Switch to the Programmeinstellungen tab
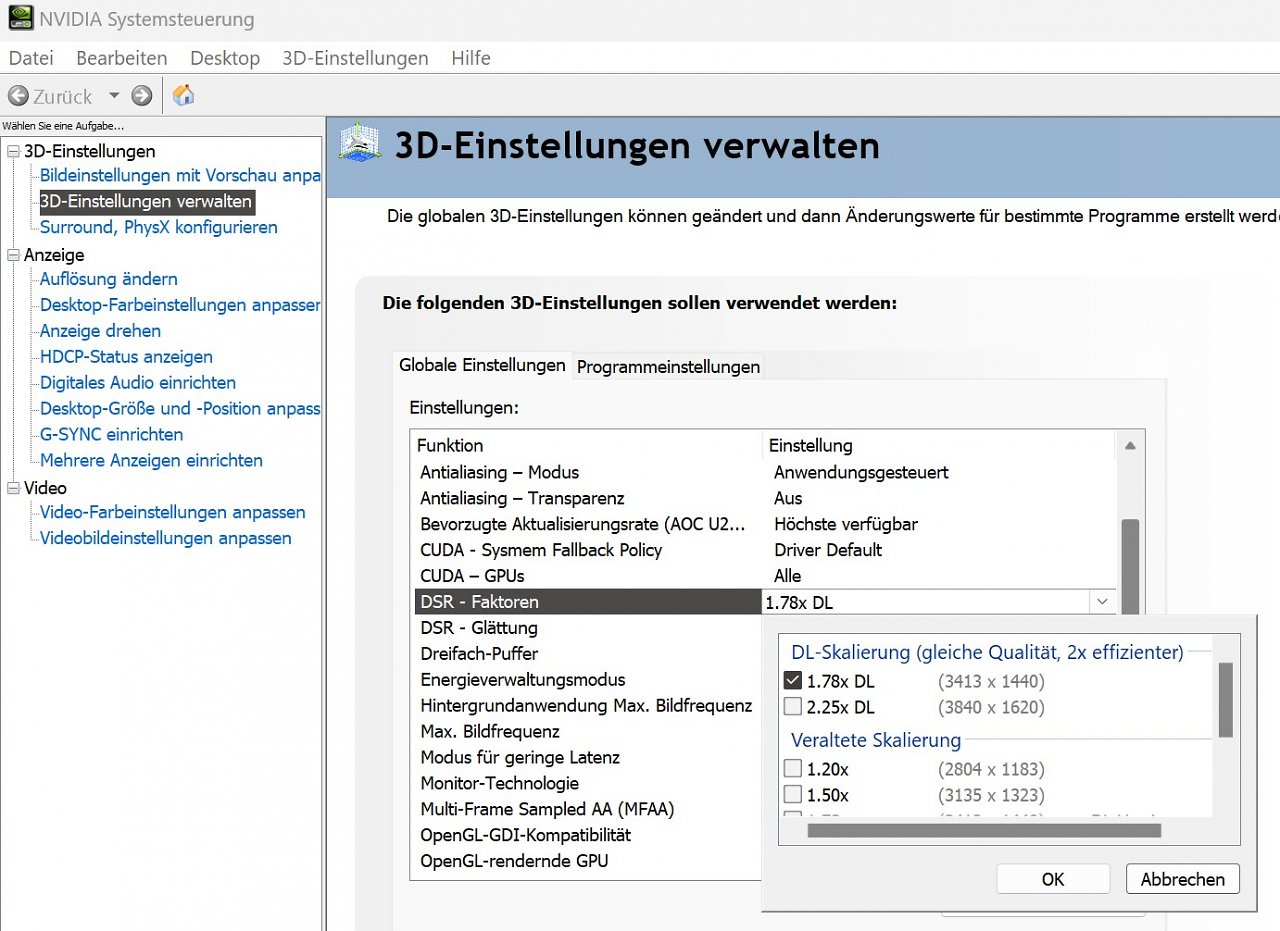The image size is (1280, 931). click(x=668, y=367)
